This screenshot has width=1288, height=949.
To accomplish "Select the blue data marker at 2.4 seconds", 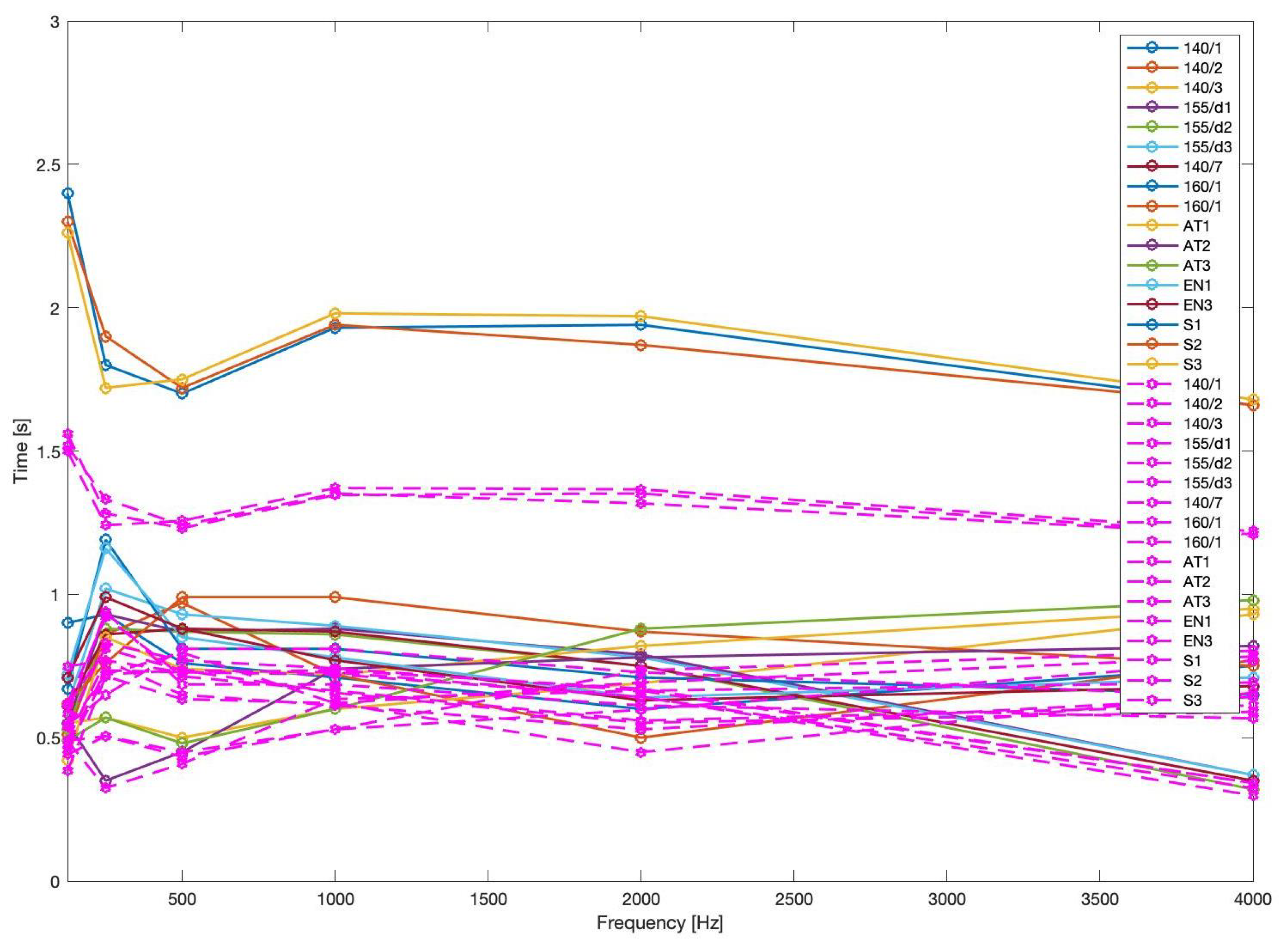I will point(68,193).
